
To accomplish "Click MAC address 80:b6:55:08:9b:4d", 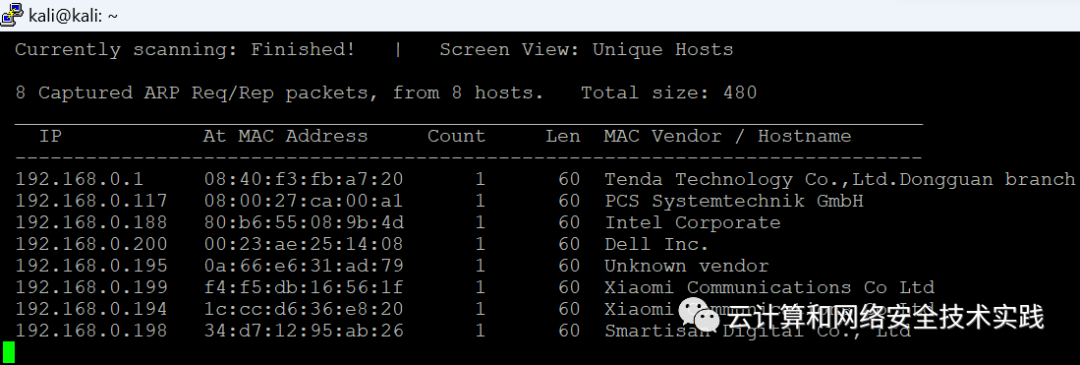I will click(x=304, y=222).
